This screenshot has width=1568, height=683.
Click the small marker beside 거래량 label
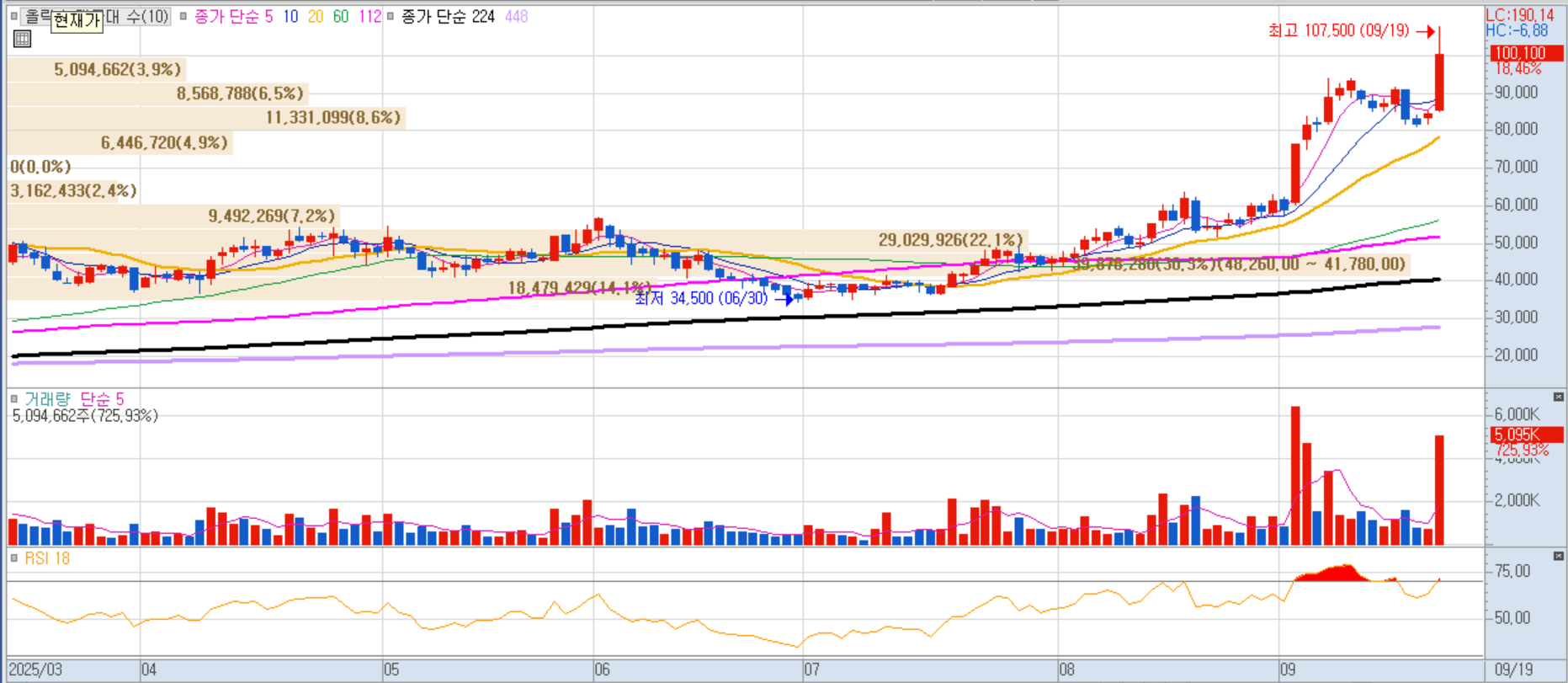click(13, 399)
